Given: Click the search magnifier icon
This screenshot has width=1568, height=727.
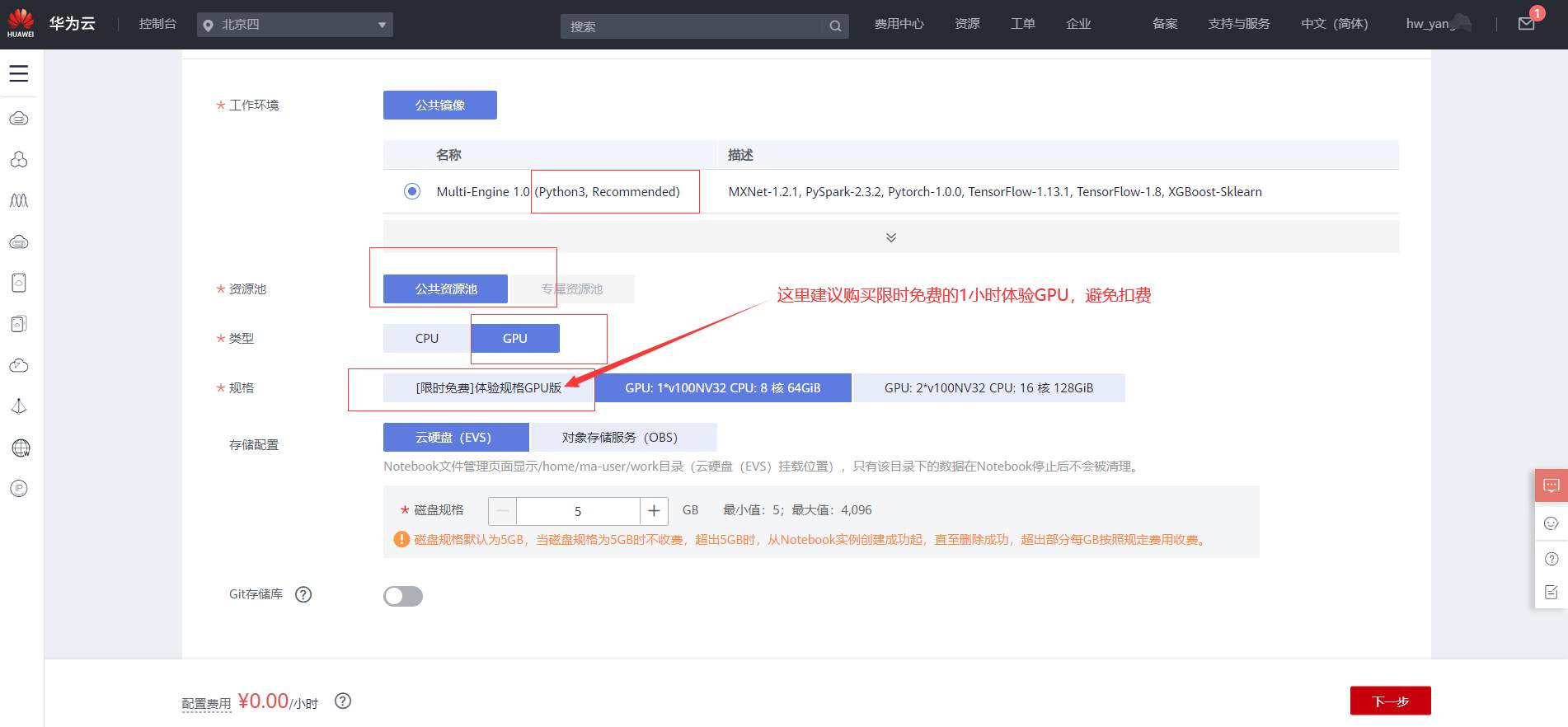Looking at the screenshot, I should [835, 26].
